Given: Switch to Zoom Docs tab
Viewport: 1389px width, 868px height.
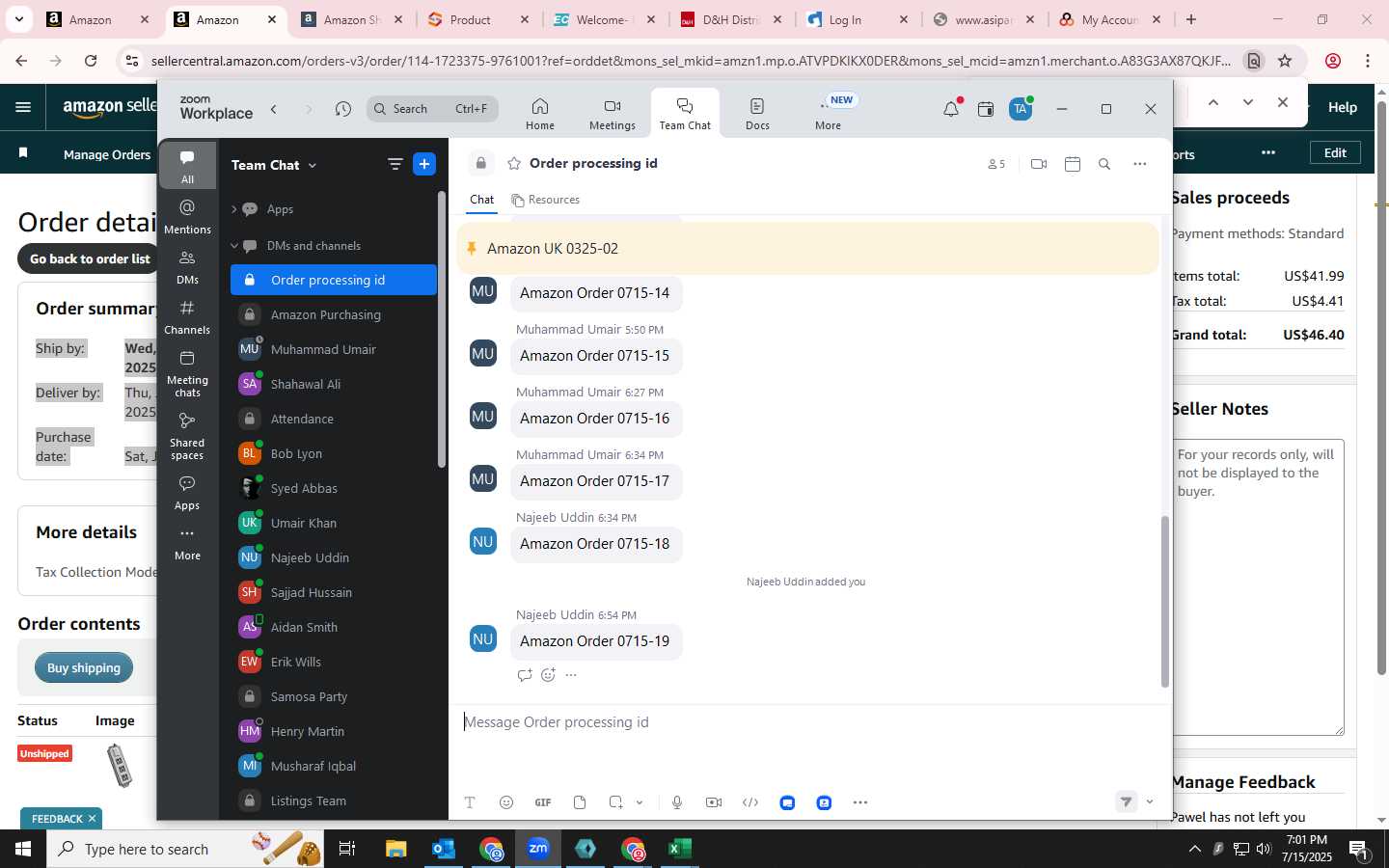Looking at the screenshot, I should coord(757,114).
